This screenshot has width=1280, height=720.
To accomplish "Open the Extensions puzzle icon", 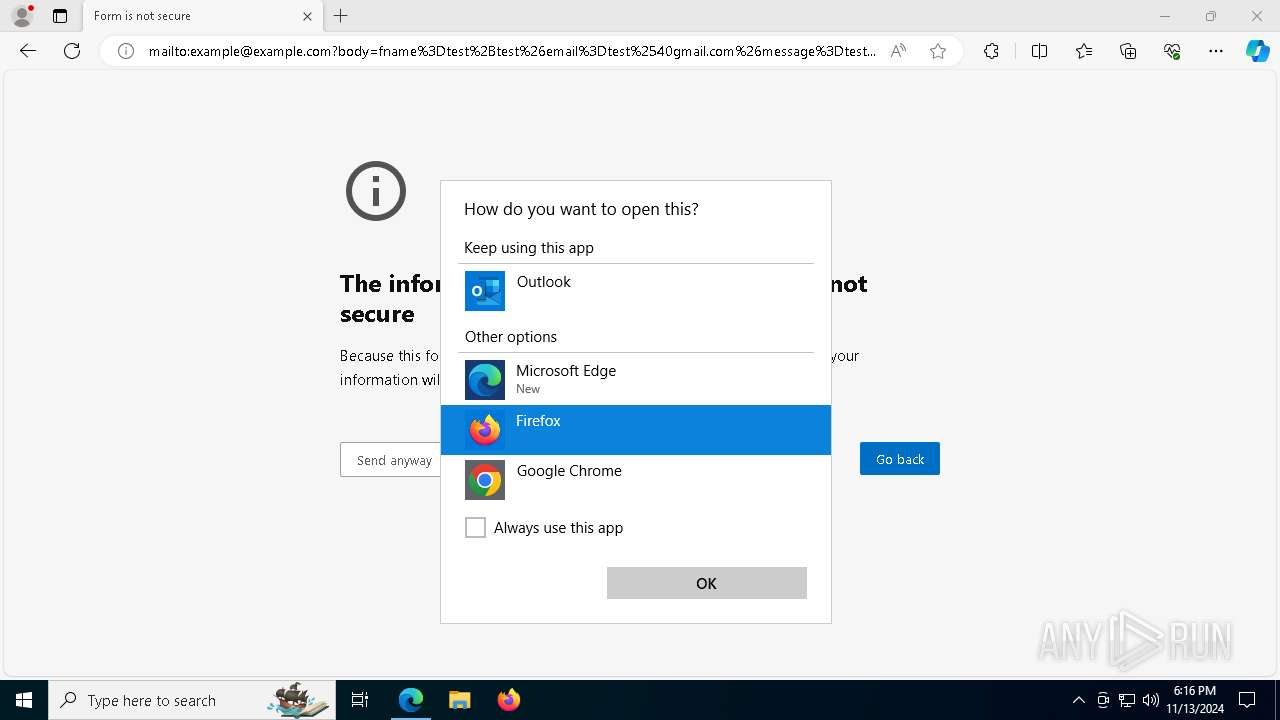I will tap(991, 51).
